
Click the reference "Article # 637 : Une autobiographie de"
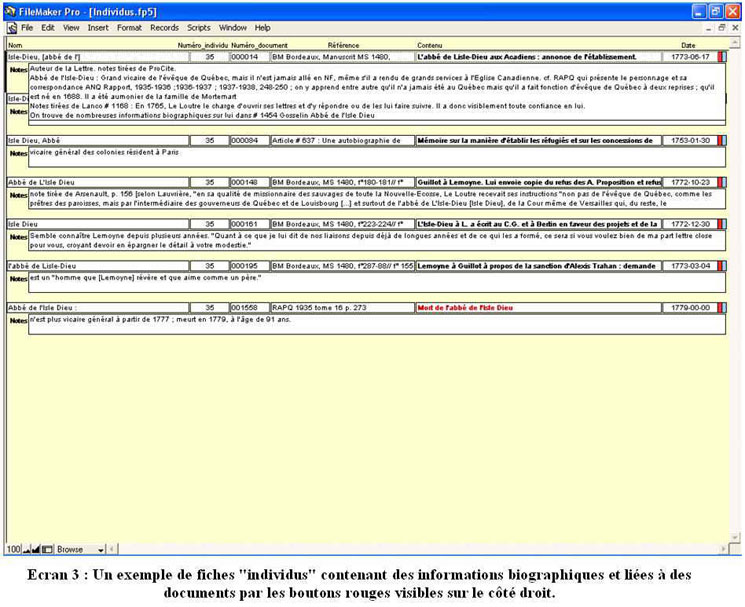343,141
